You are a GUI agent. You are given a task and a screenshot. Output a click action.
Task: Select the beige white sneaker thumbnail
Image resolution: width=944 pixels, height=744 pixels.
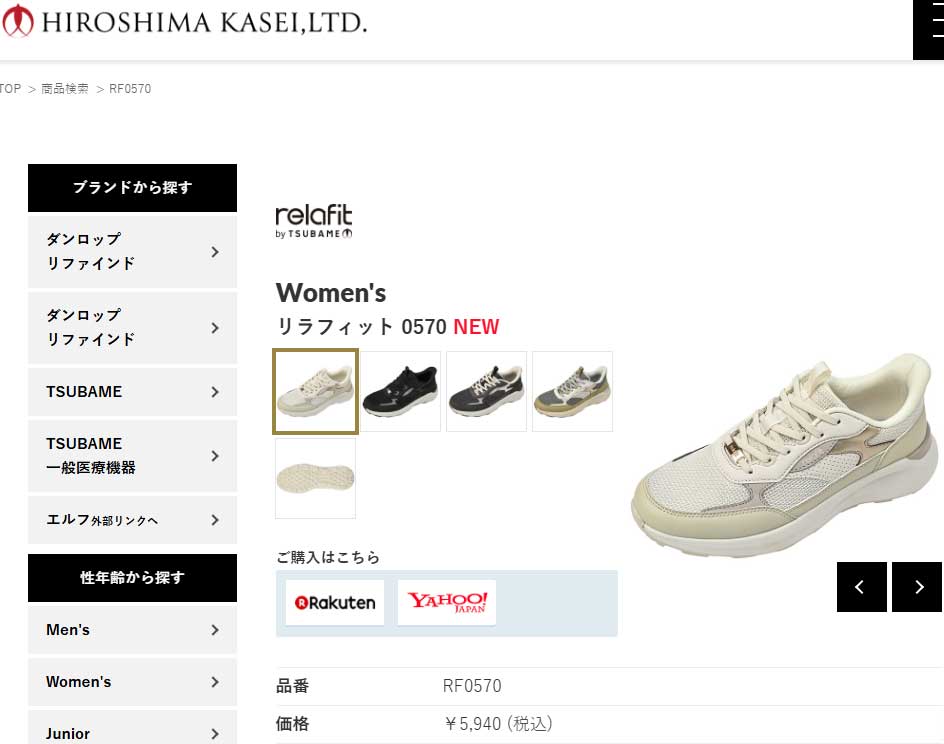coord(315,391)
